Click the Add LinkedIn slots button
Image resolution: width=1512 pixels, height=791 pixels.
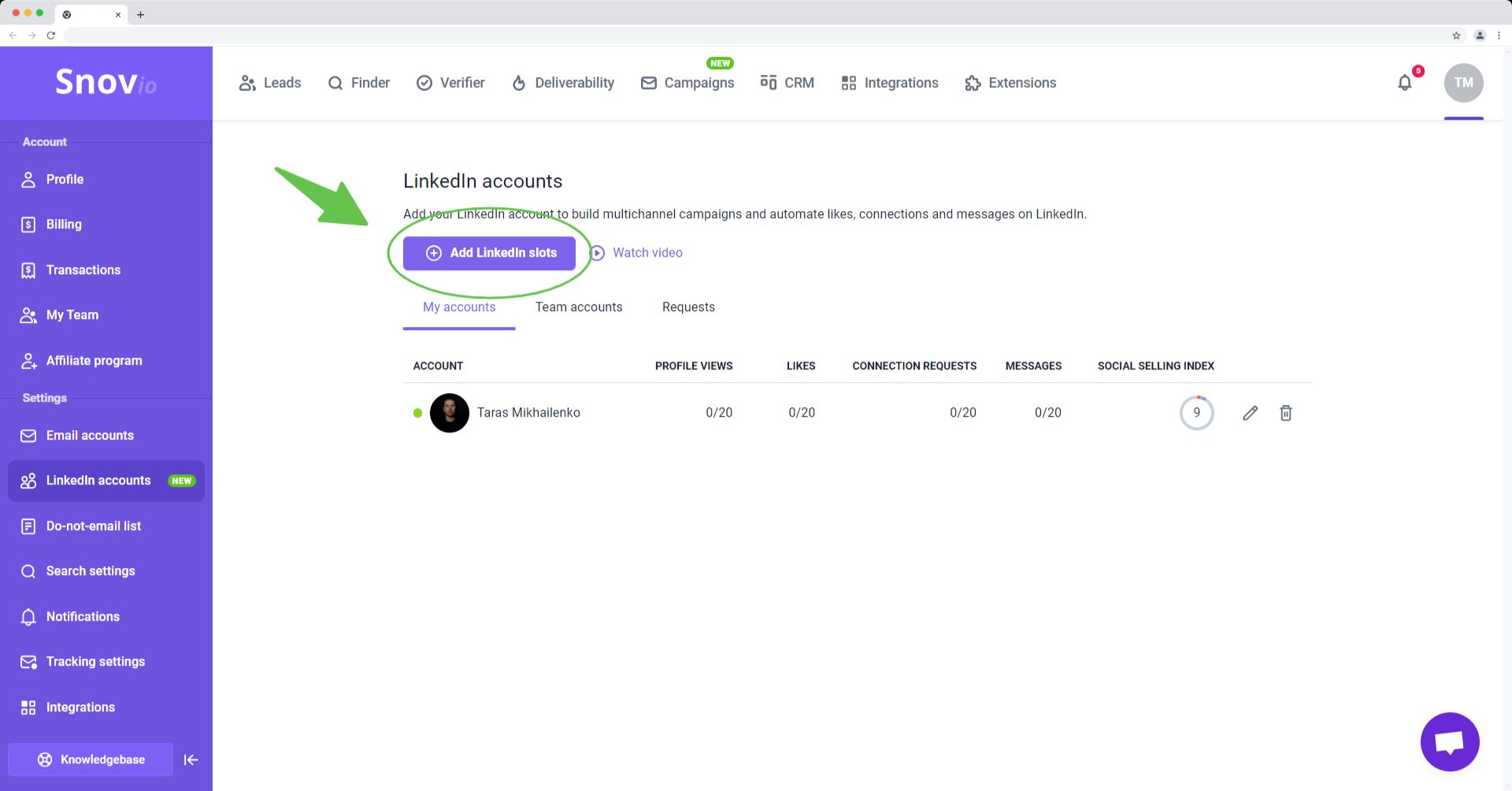point(490,253)
